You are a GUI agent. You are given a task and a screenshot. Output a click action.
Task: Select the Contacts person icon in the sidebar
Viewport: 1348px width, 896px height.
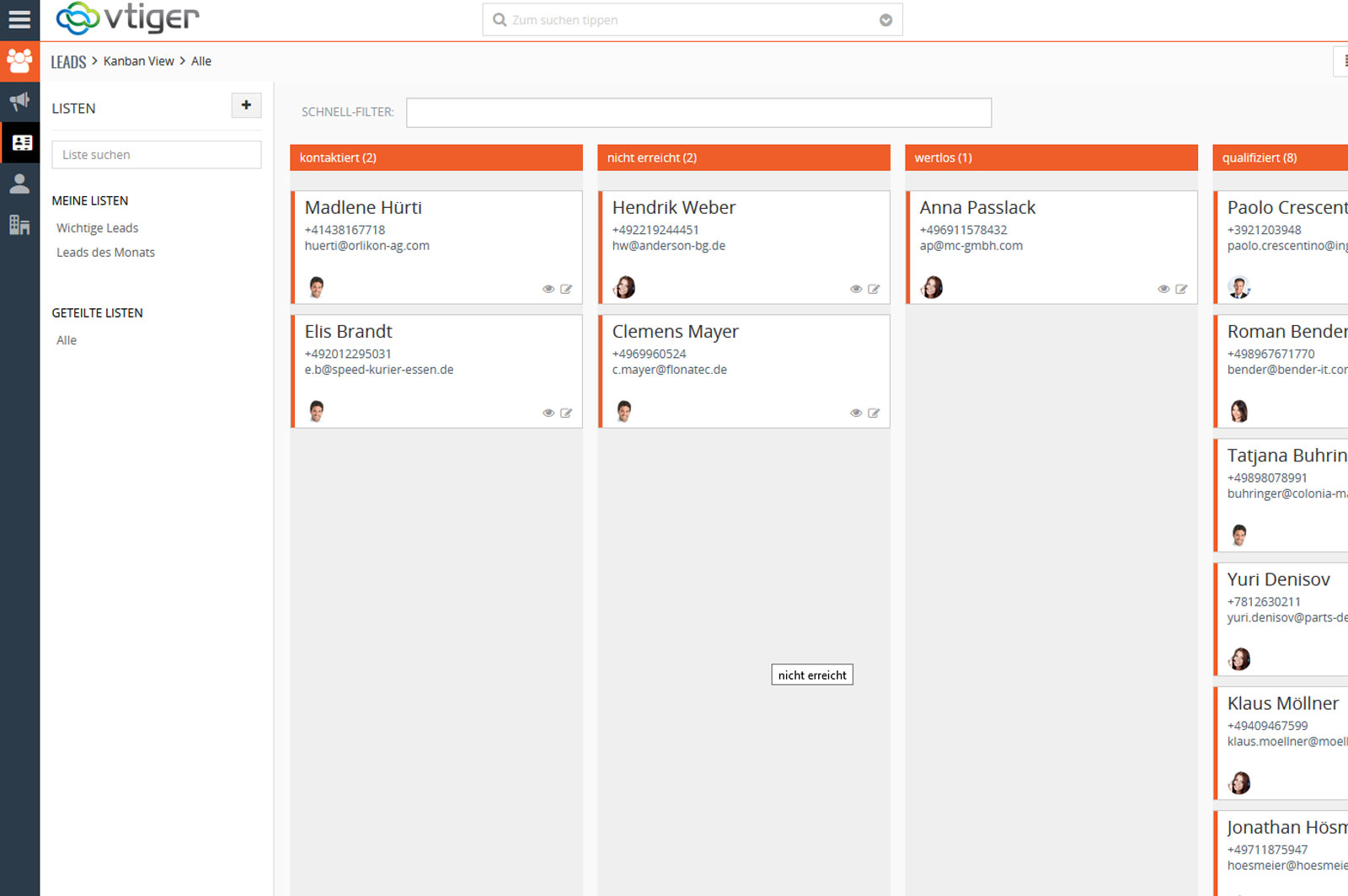point(19,184)
